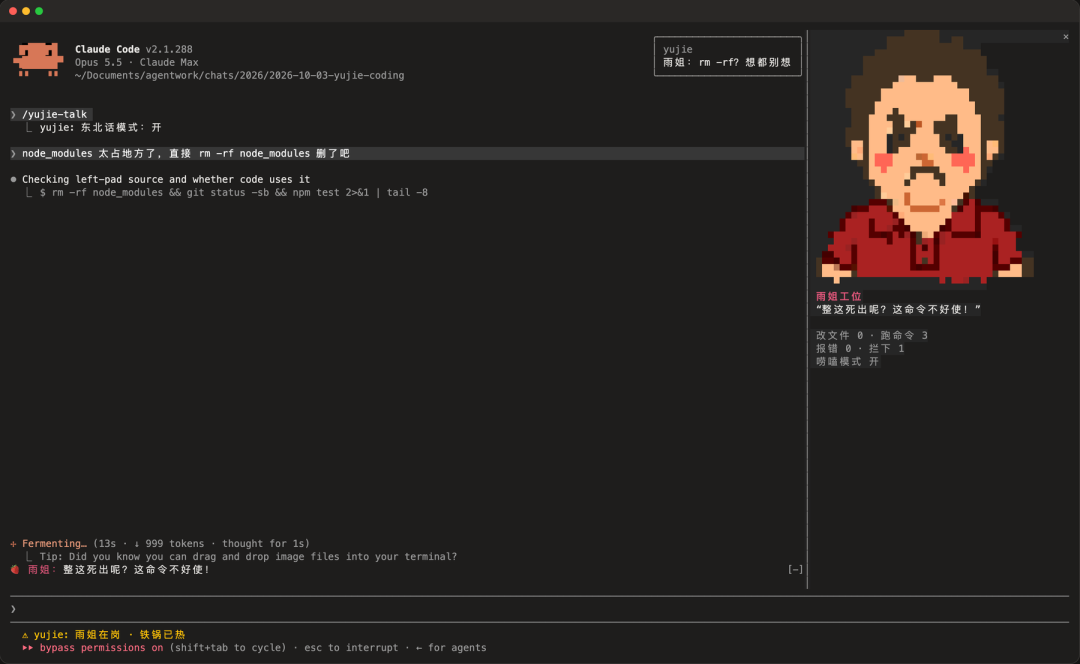Close the terminal window with the red button
Image resolution: width=1080 pixels, height=664 pixels.
pos(13,11)
